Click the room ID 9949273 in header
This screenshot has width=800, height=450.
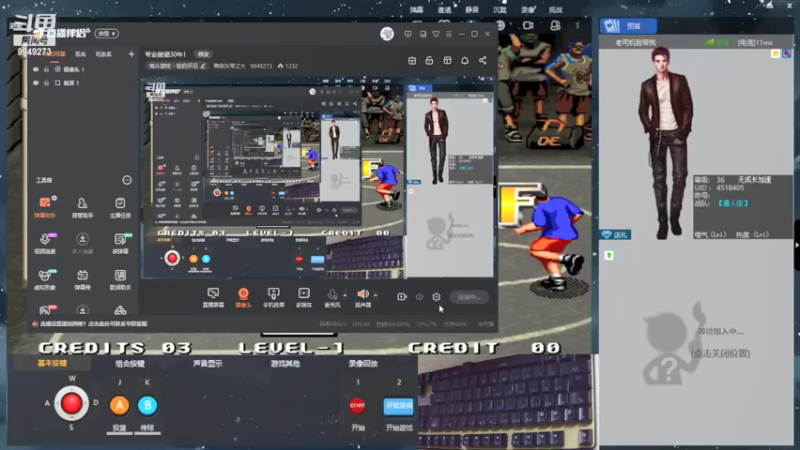pos(261,66)
